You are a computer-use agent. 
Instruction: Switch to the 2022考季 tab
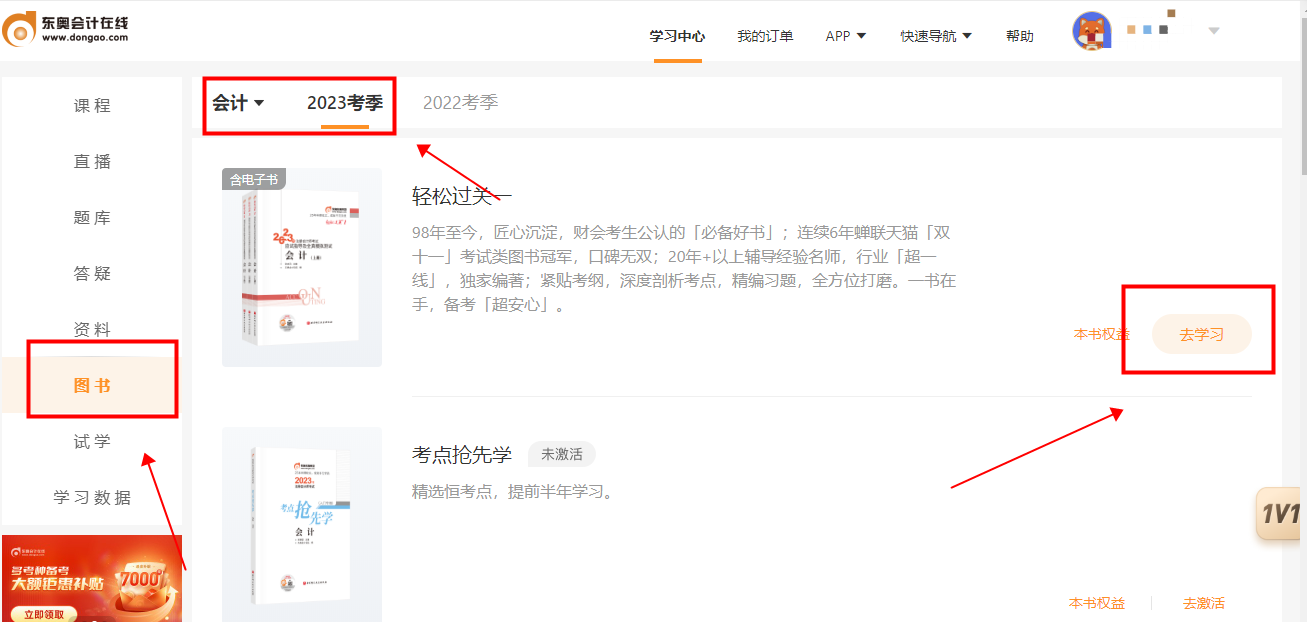click(x=460, y=103)
